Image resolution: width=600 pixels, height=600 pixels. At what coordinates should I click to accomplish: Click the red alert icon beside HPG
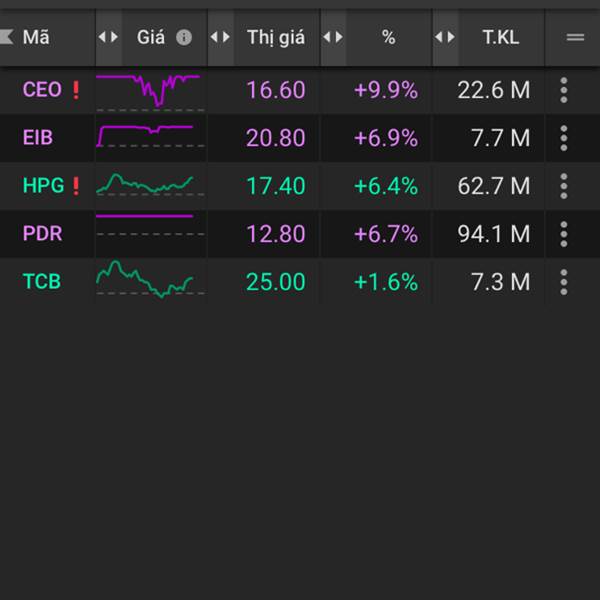click(76, 186)
